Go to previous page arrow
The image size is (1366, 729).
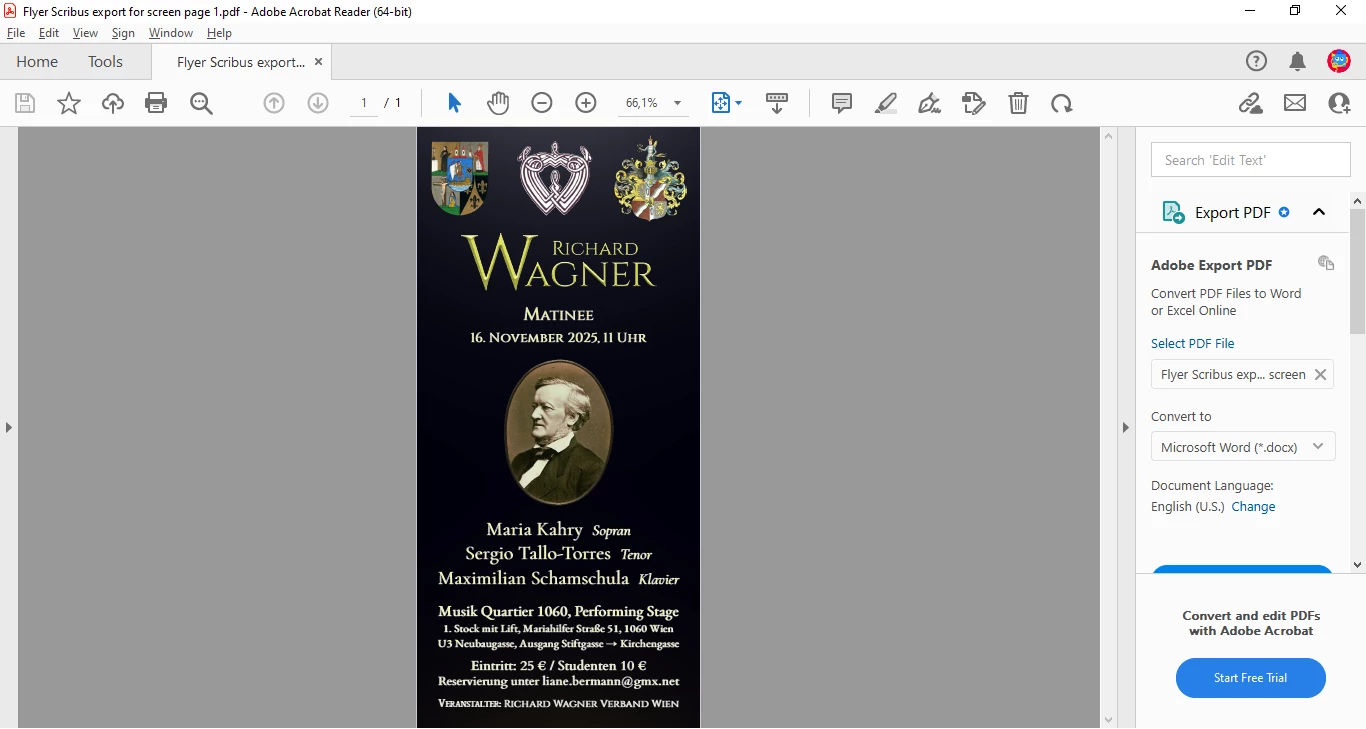274,103
